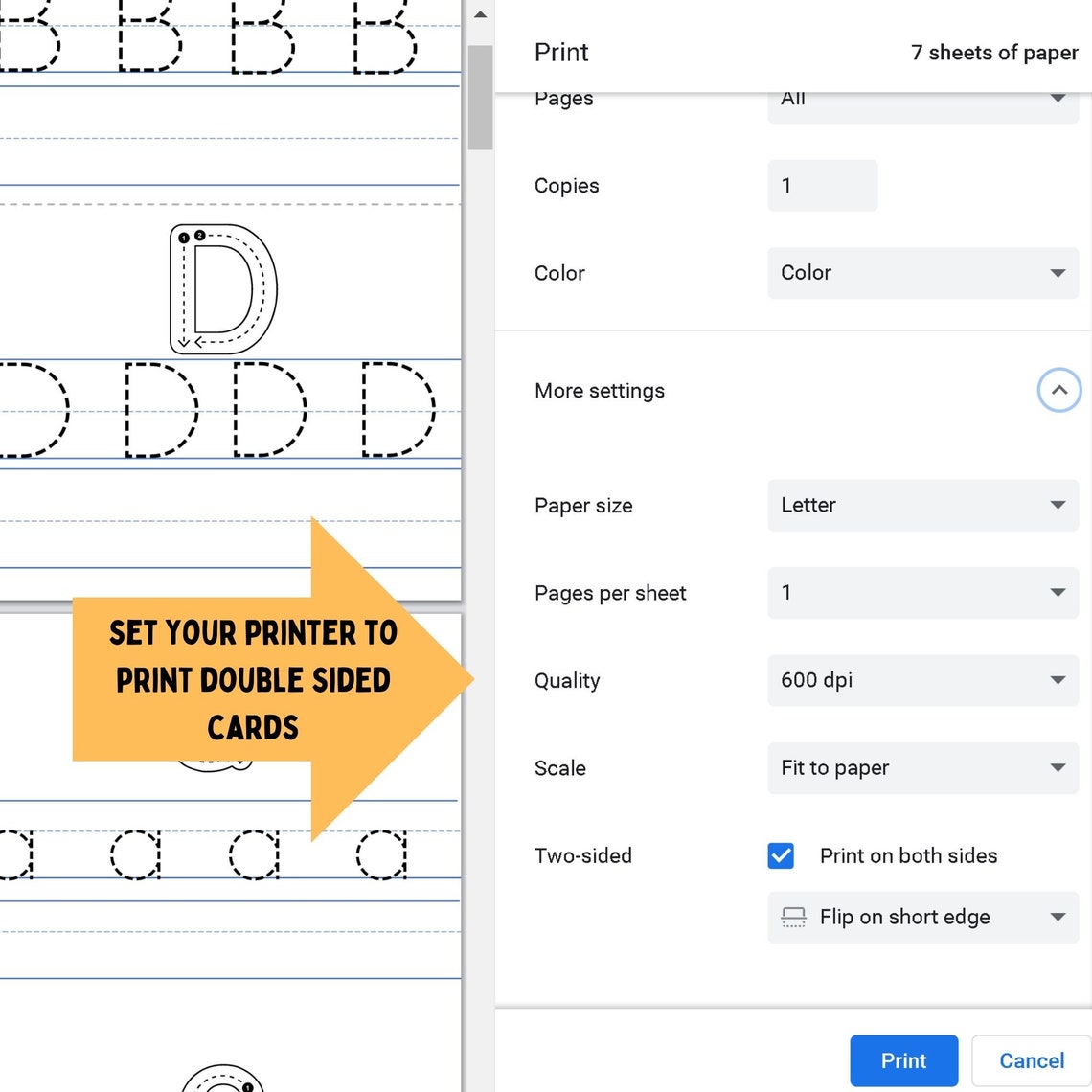Click the preview pane scroll-up arrow
This screenshot has width=1092, height=1092.
pos(480,13)
